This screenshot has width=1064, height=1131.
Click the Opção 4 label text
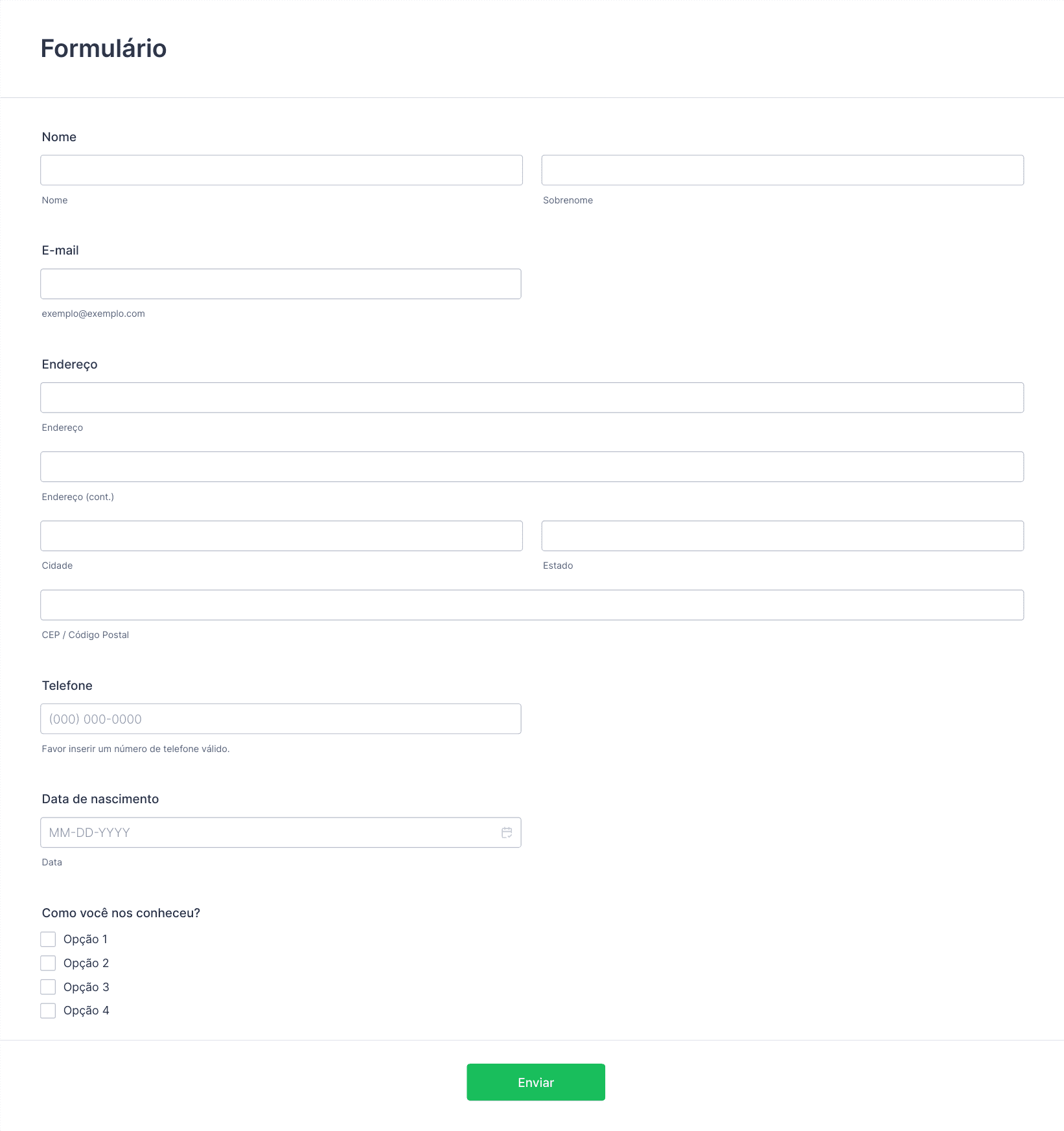click(x=86, y=1011)
